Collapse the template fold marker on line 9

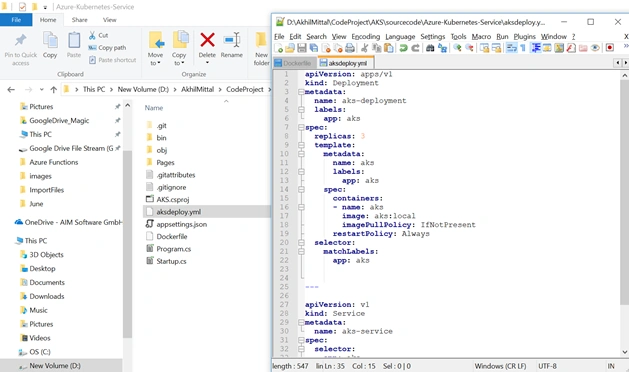[301, 145]
